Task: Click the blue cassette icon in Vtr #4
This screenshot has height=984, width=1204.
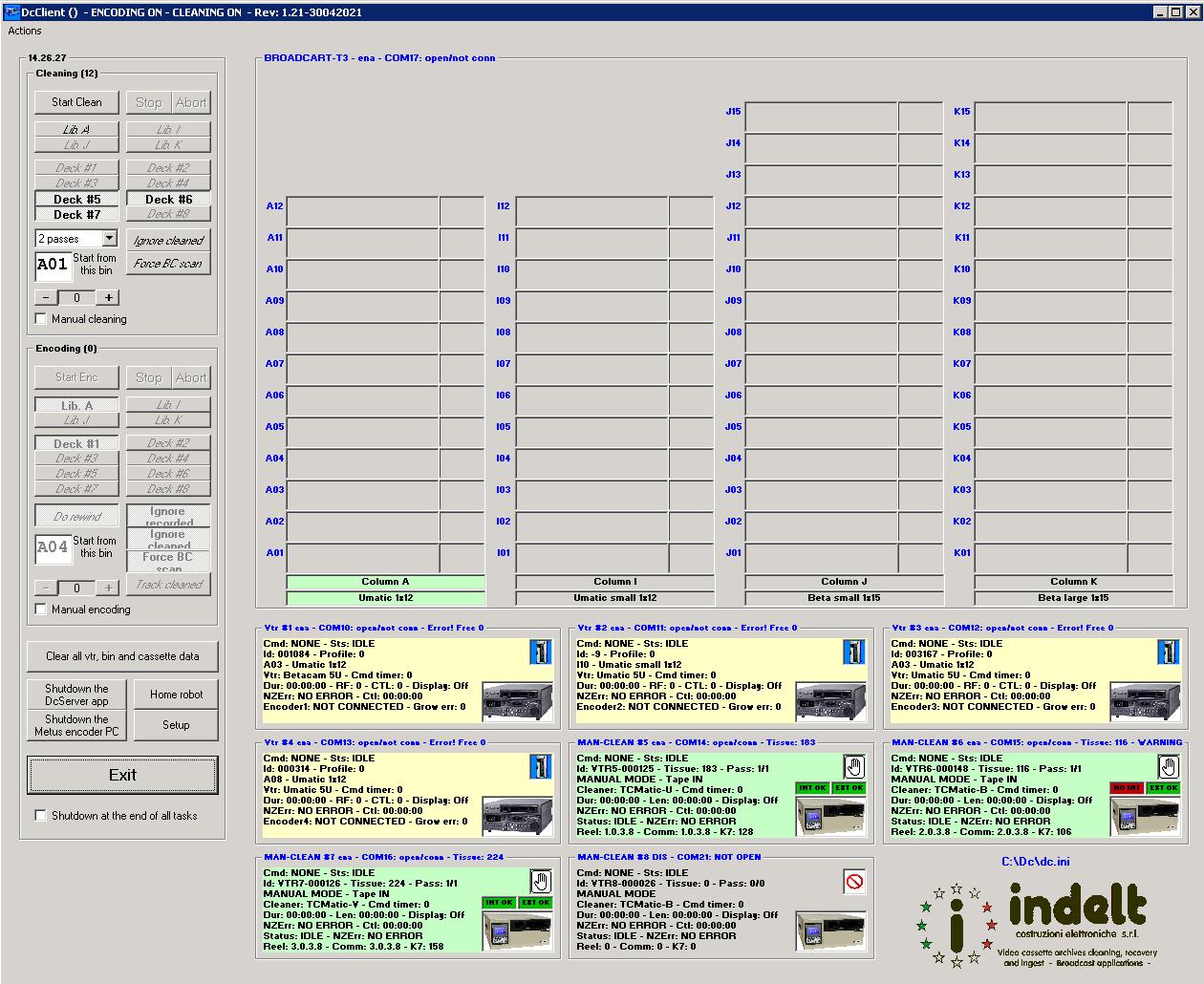Action: pyautogui.click(x=540, y=767)
